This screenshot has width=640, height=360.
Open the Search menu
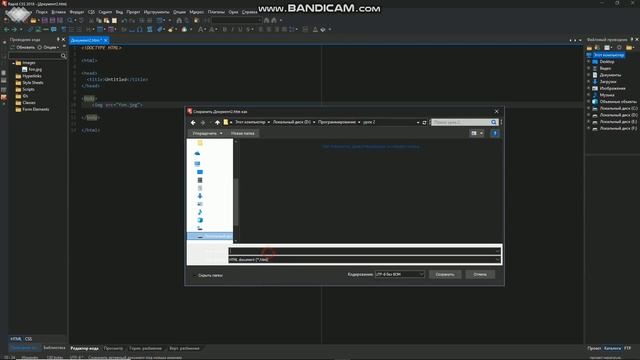[41, 12]
